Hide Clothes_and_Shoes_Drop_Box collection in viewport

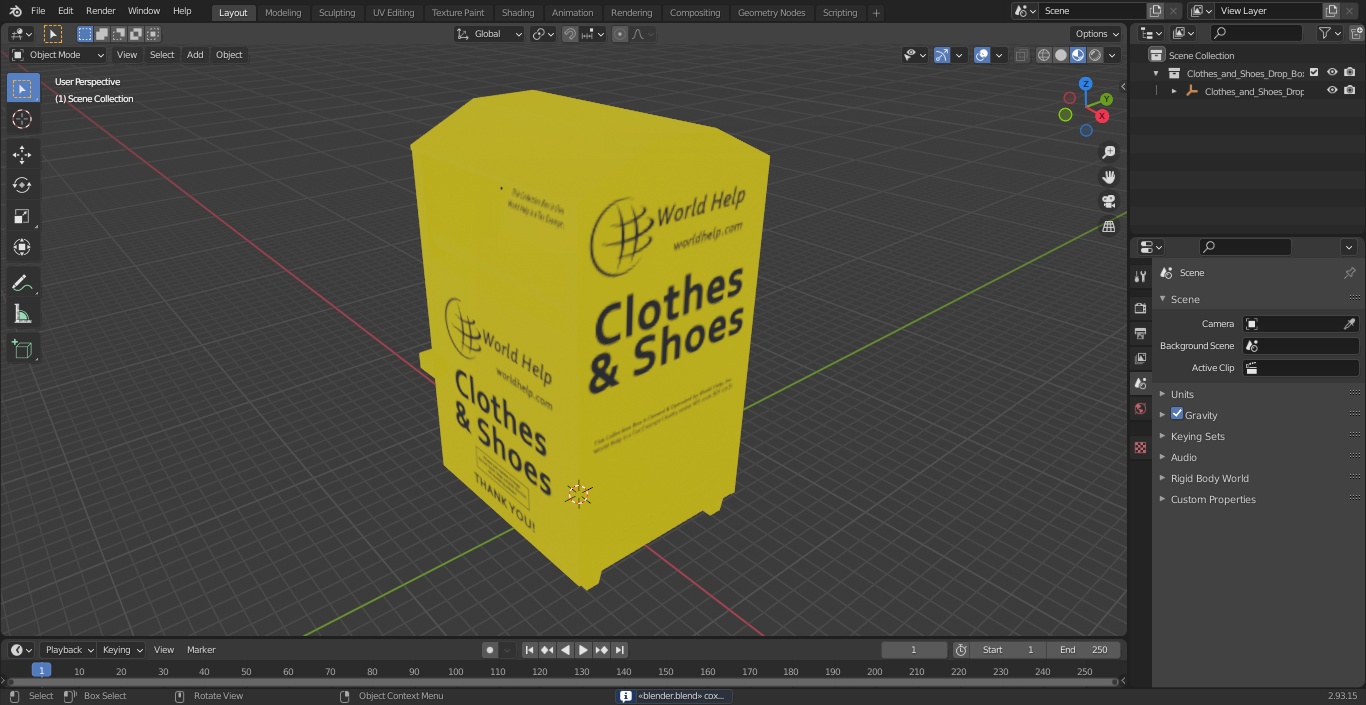(1331, 72)
